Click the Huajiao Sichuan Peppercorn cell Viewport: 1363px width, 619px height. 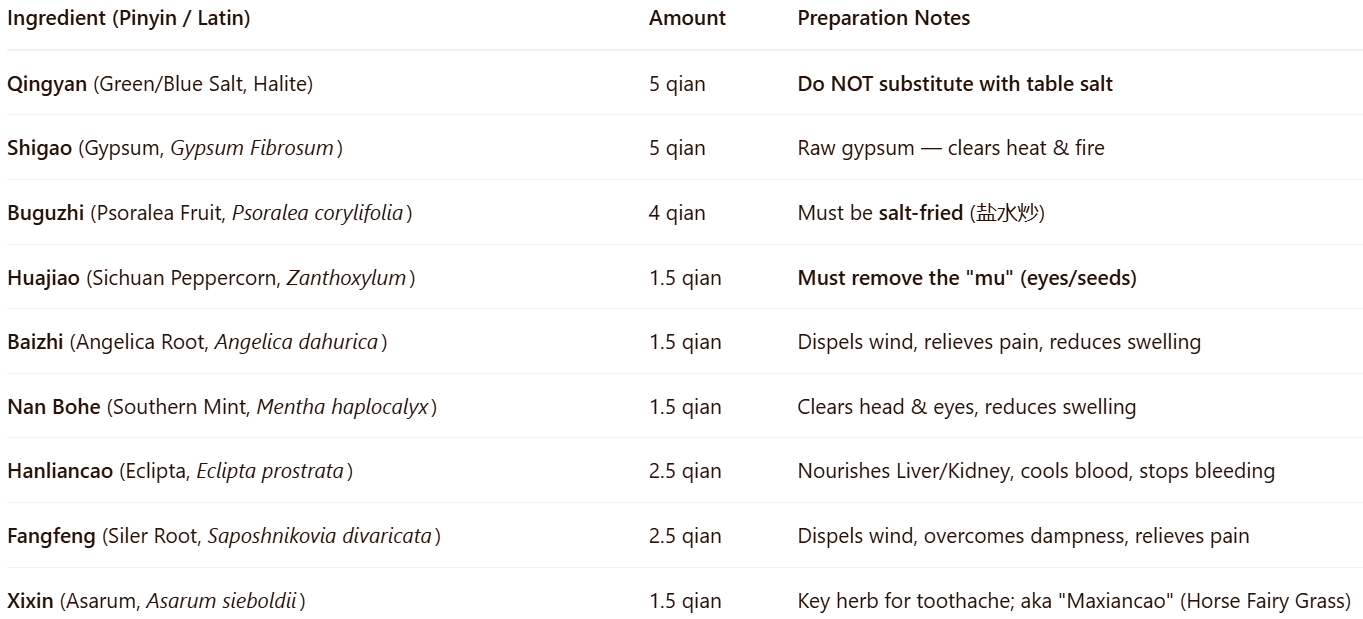coord(211,278)
